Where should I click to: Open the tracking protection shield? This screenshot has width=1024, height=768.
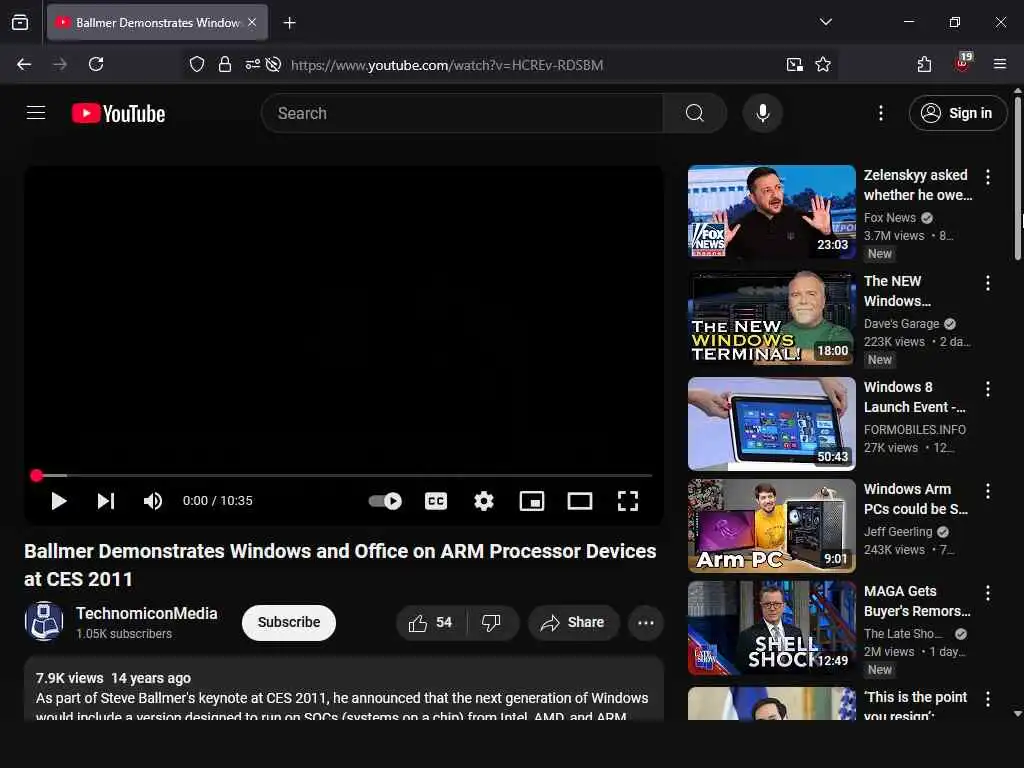coord(197,64)
